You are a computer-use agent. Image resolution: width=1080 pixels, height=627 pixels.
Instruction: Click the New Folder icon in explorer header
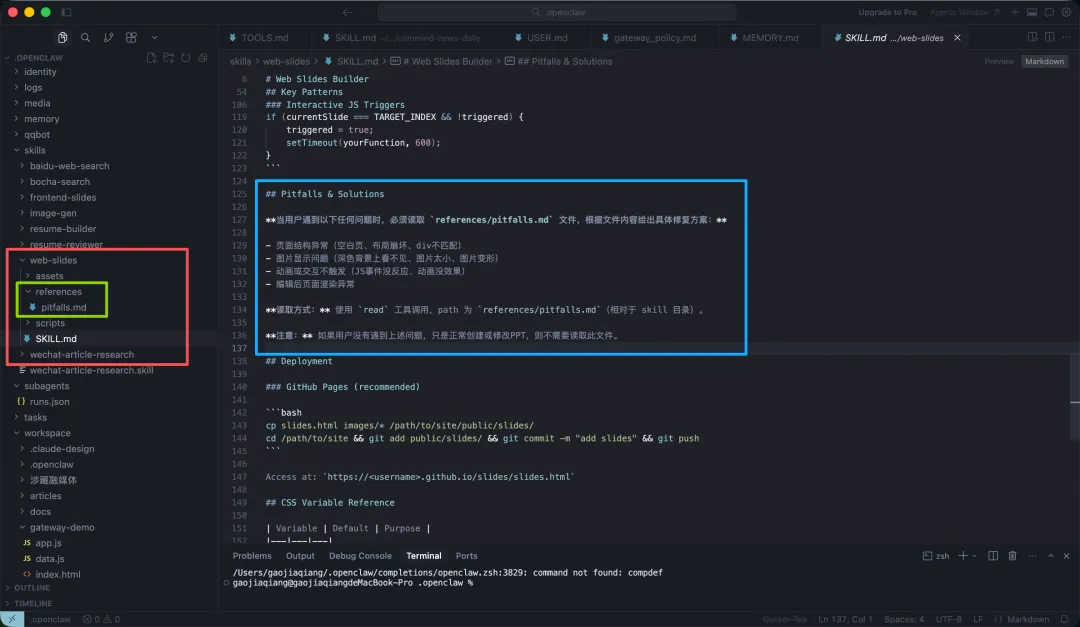click(x=169, y=58)
